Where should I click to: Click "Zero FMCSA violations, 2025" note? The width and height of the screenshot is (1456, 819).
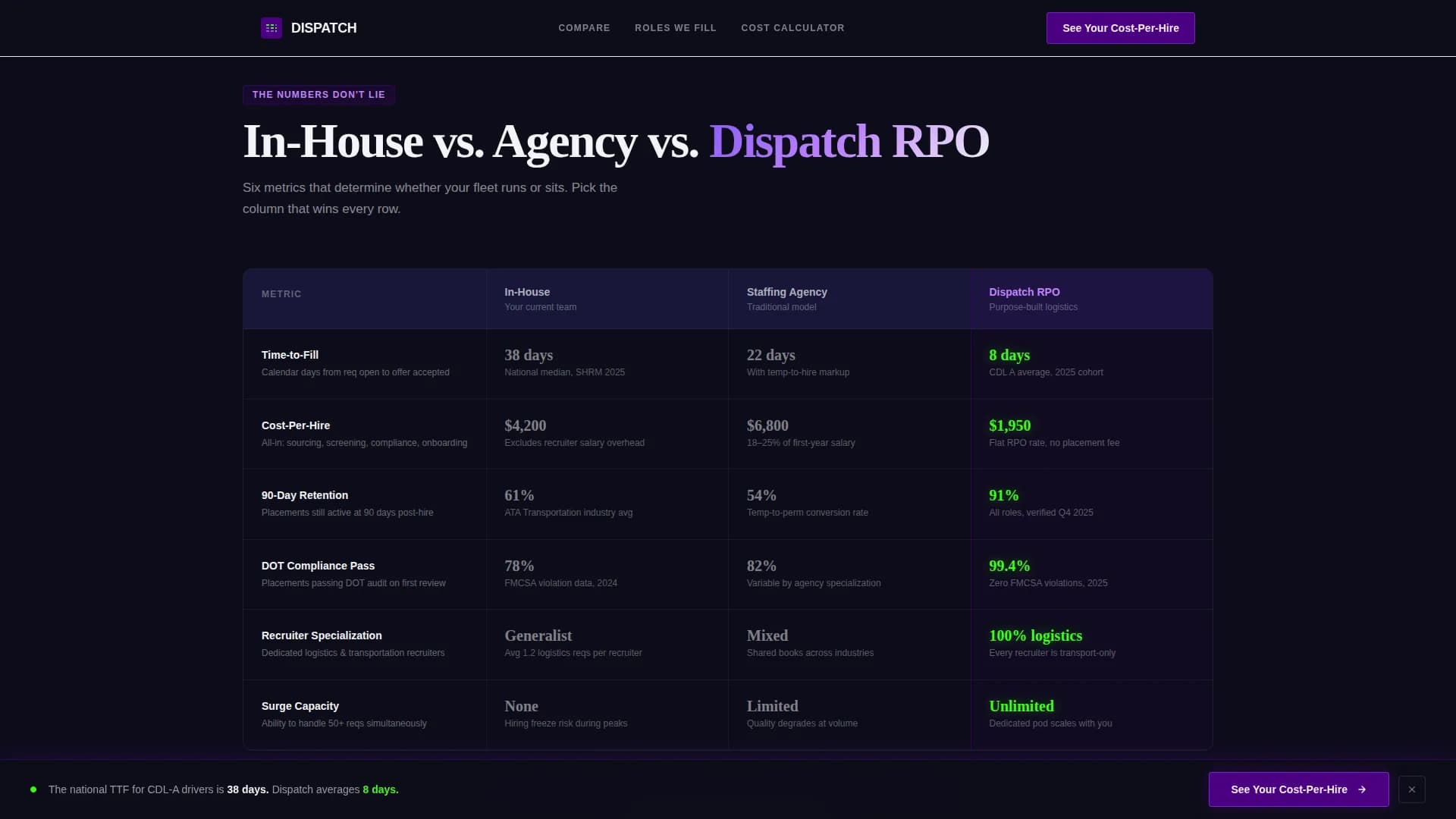coord(1047,583)
